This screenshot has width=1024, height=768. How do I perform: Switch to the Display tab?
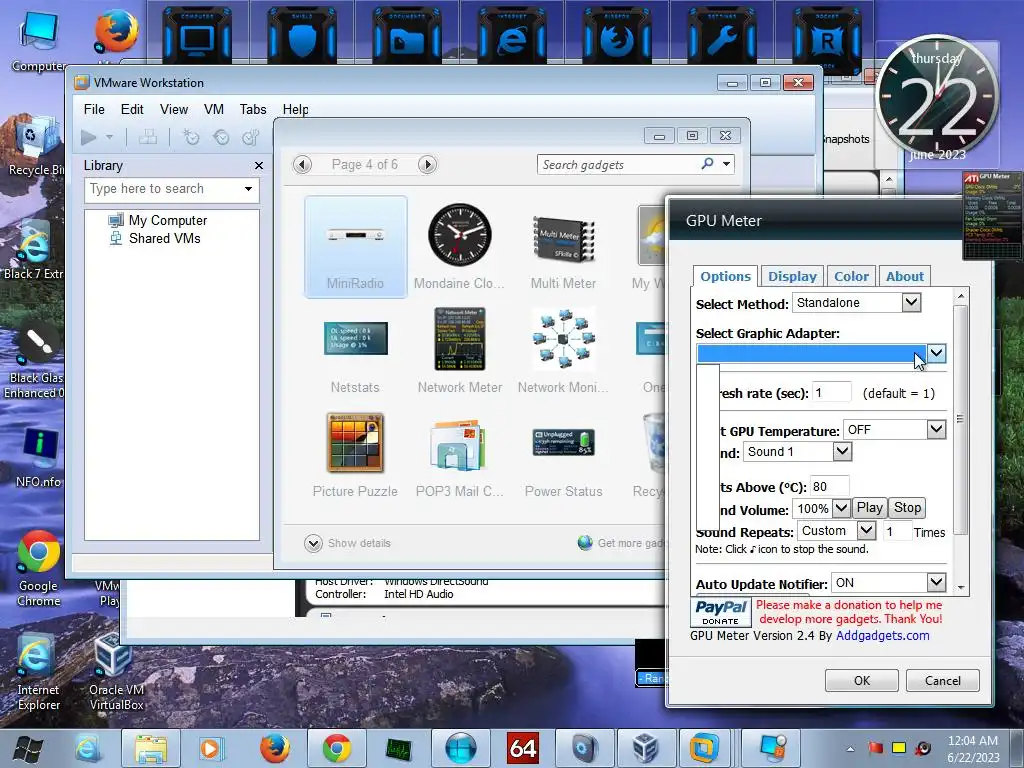(x=792, y=276)
